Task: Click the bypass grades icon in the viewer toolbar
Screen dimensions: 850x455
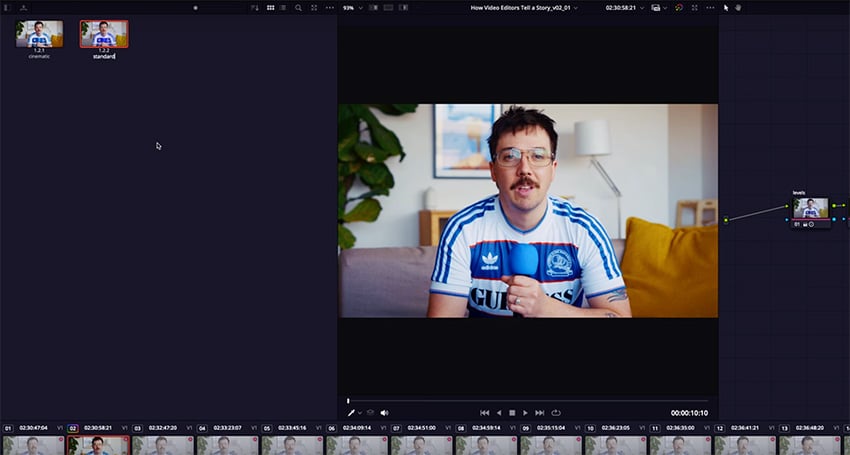Action: coord(655,8)
